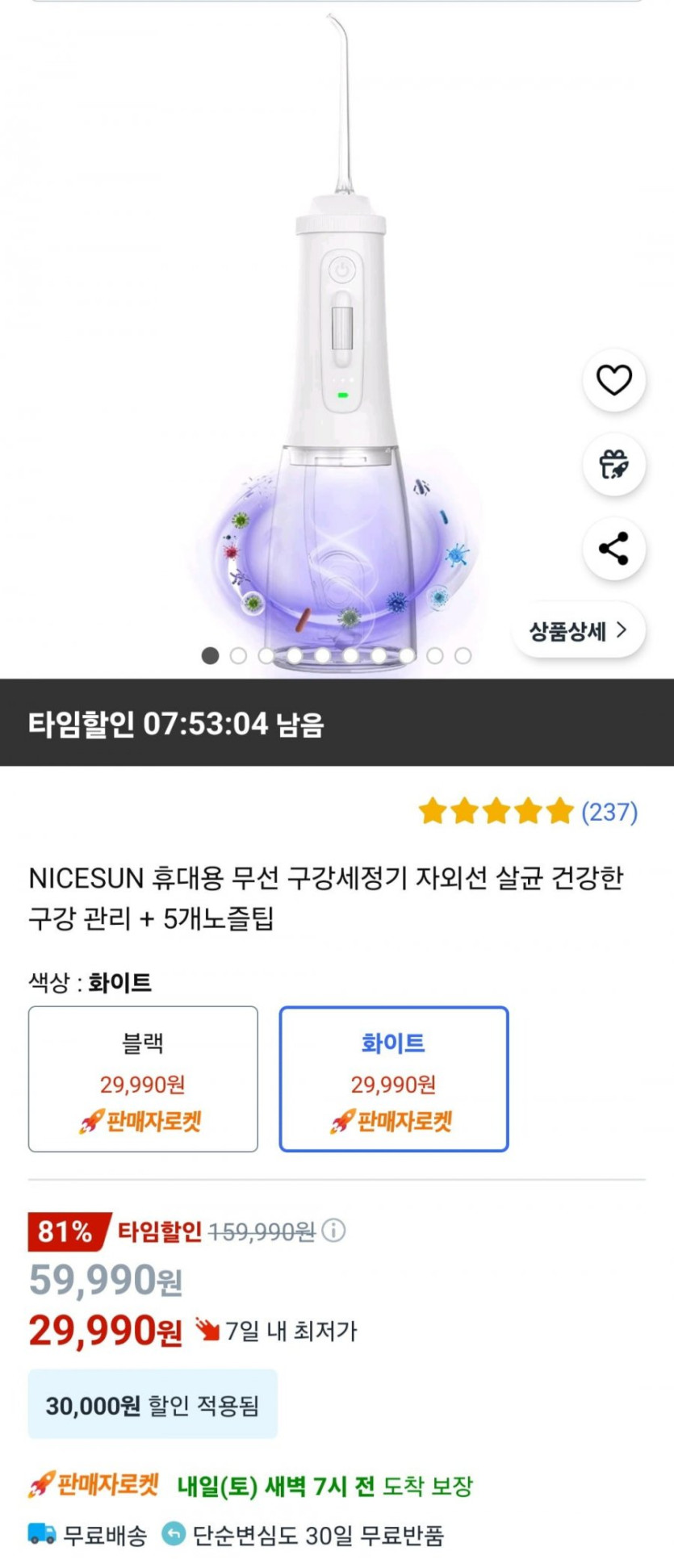Tap the 타임할인 countdown banner
Screen dimensions: 674x1568
tap(337, 723)
